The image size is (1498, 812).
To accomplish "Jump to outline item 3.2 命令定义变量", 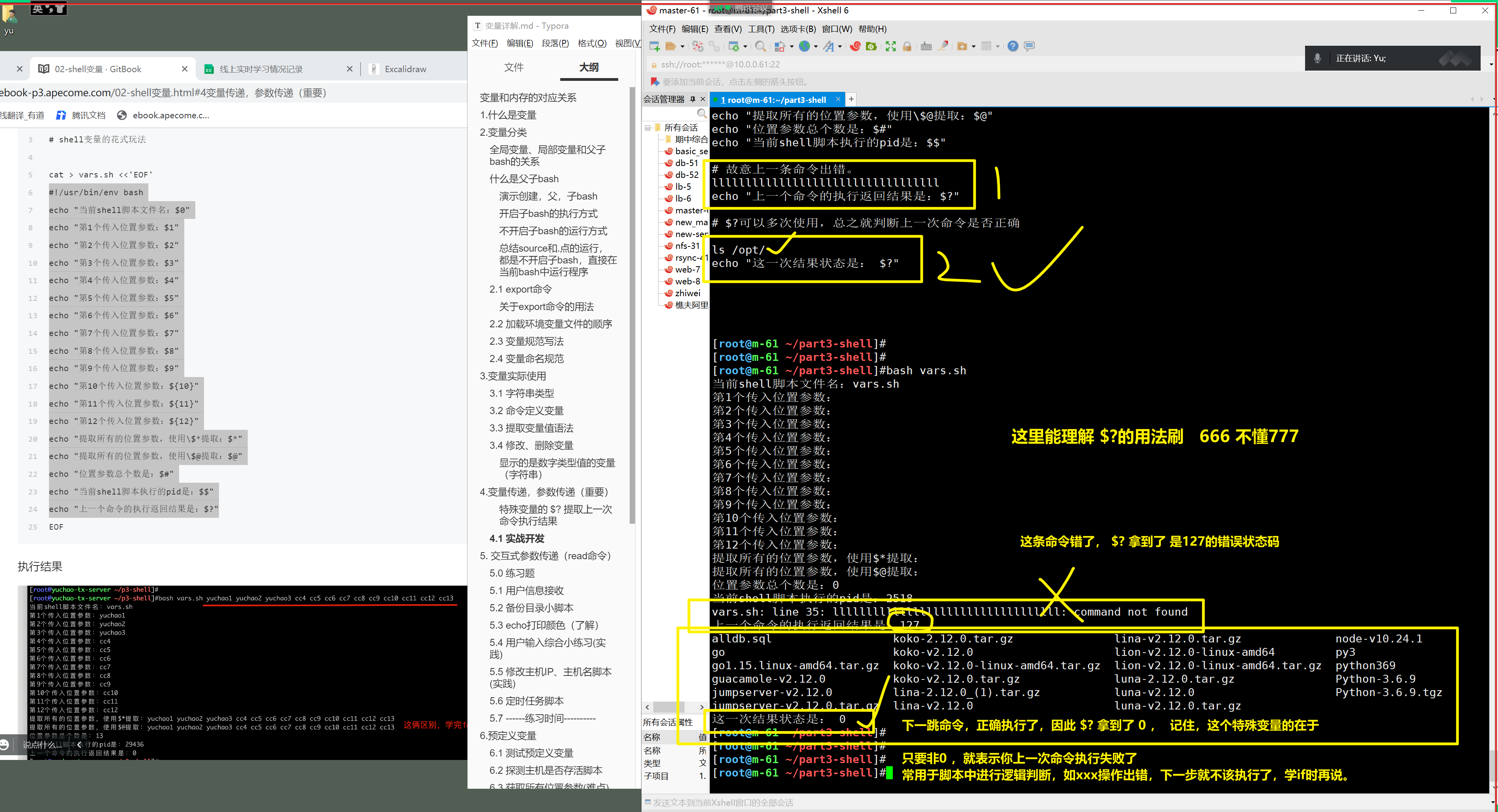I will point(526,411).
